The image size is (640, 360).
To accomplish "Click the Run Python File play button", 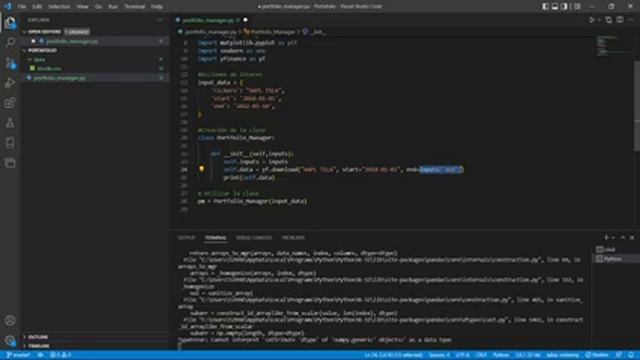I will point(591,20).
